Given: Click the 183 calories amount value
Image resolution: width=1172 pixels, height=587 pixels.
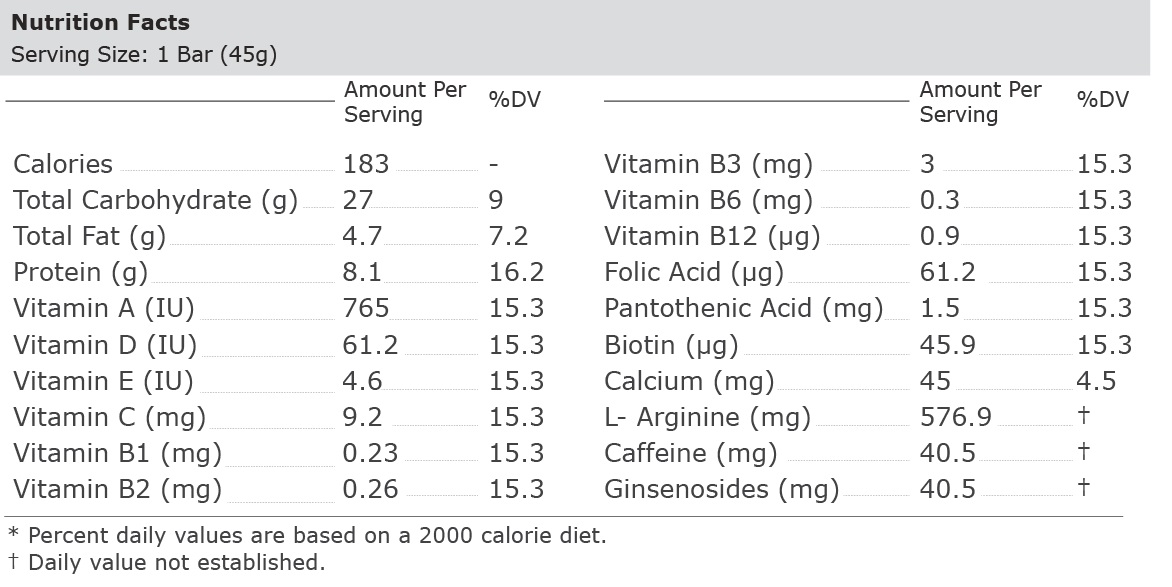Looking at the screenshot, I should point(366,164).
